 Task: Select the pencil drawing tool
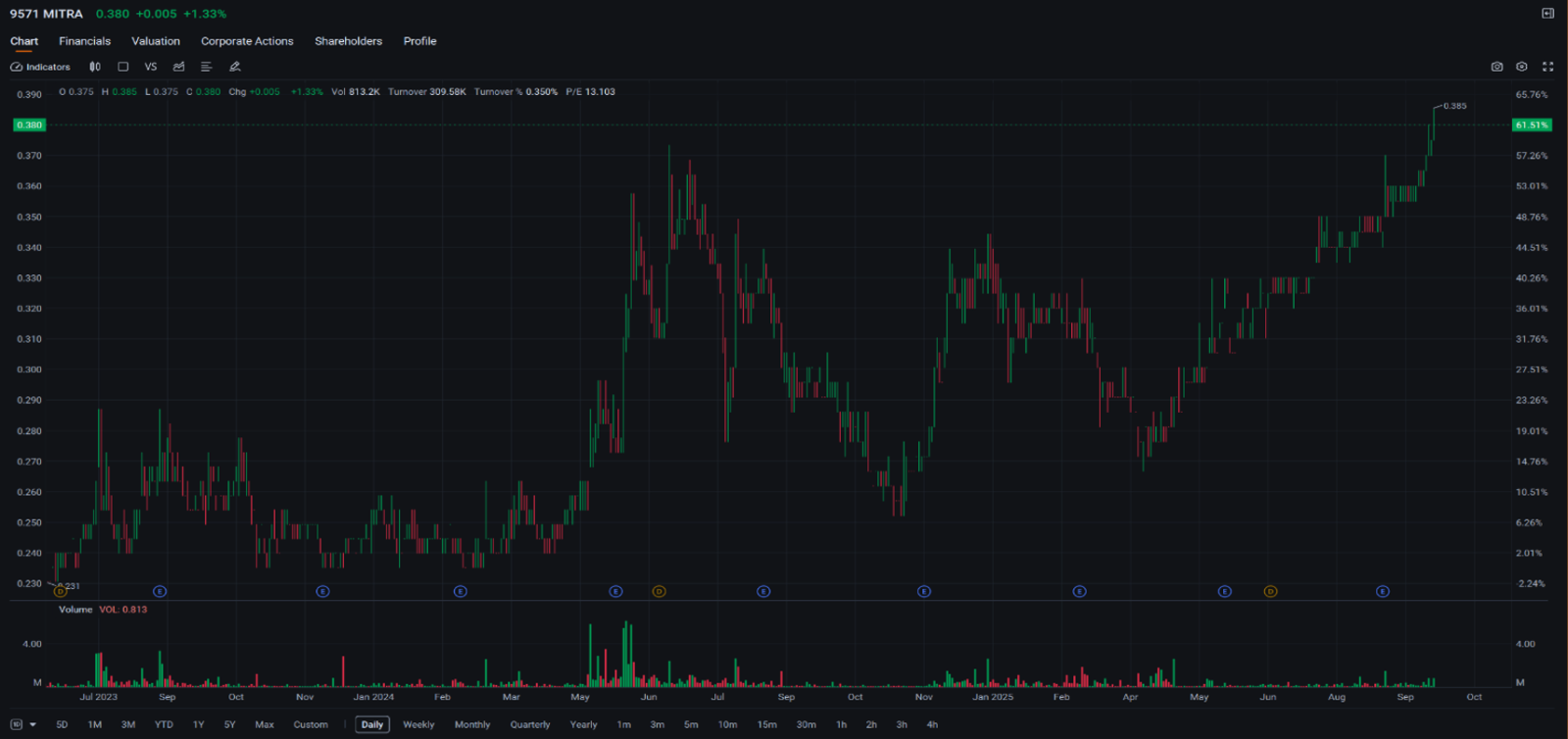point(234,67)
